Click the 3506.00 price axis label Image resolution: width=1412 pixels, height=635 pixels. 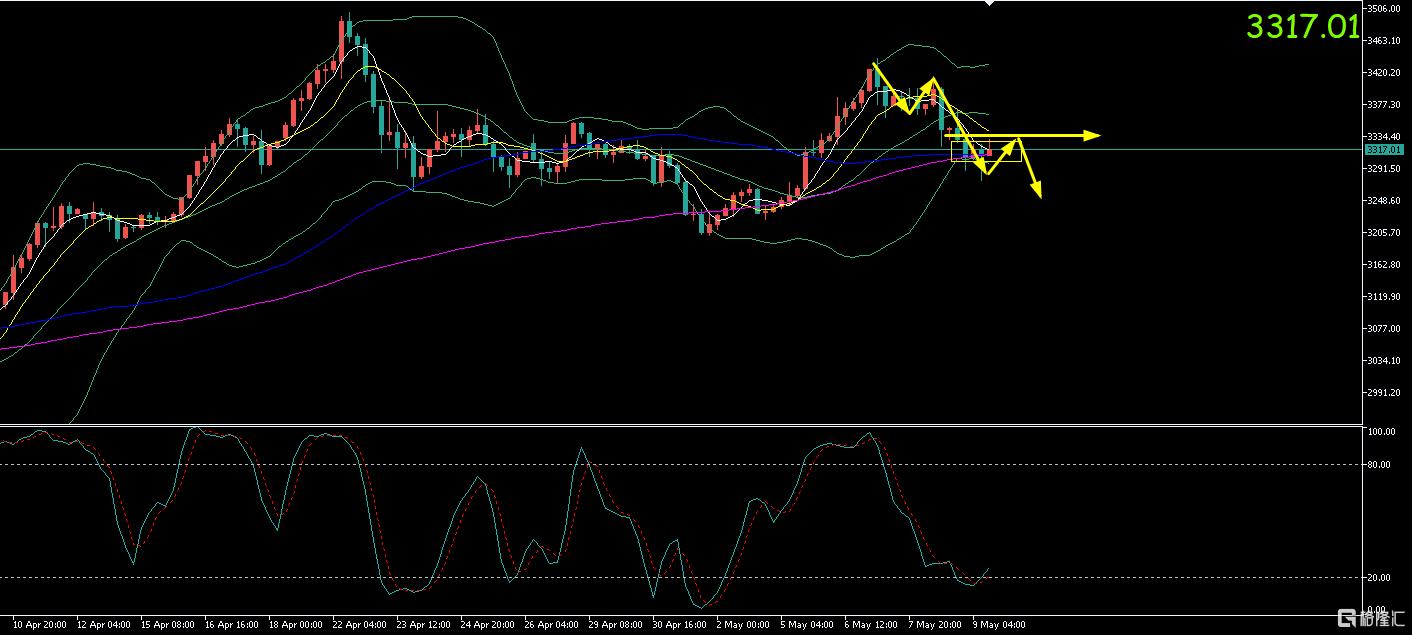(x=1386, y=9)
